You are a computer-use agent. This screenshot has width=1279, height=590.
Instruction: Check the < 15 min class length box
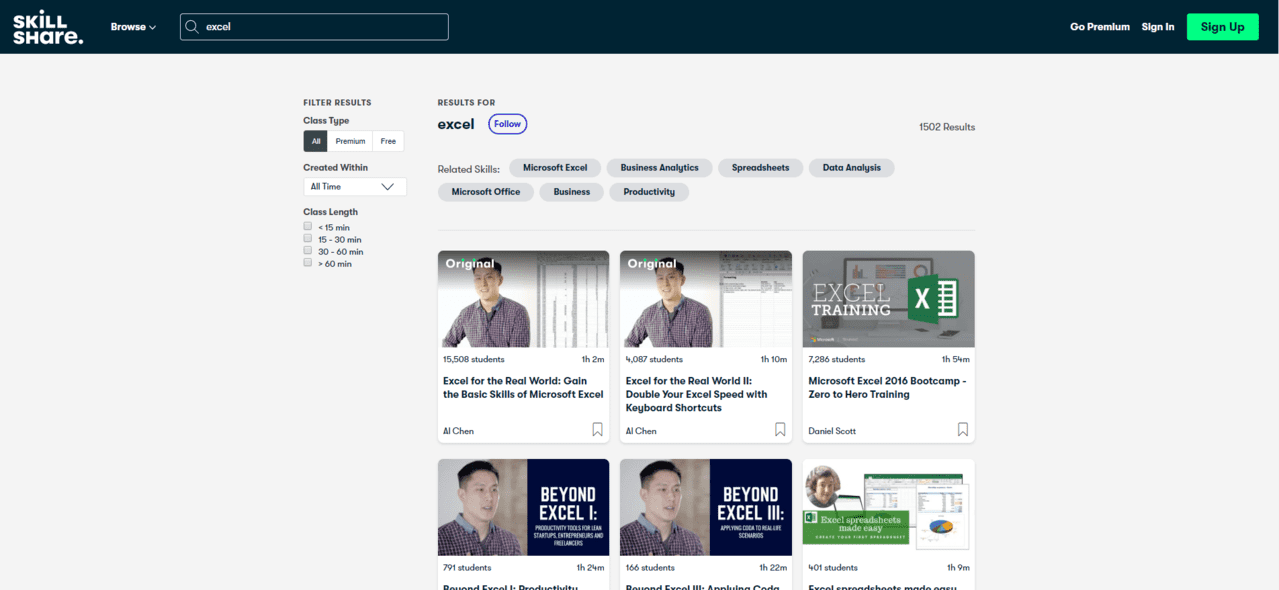[308, 226]
